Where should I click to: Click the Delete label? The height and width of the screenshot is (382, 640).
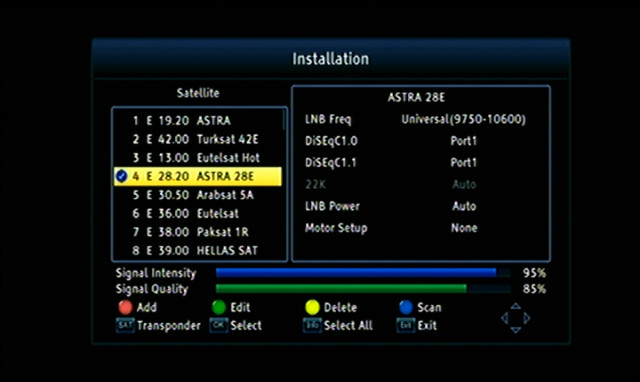(340, 307)
